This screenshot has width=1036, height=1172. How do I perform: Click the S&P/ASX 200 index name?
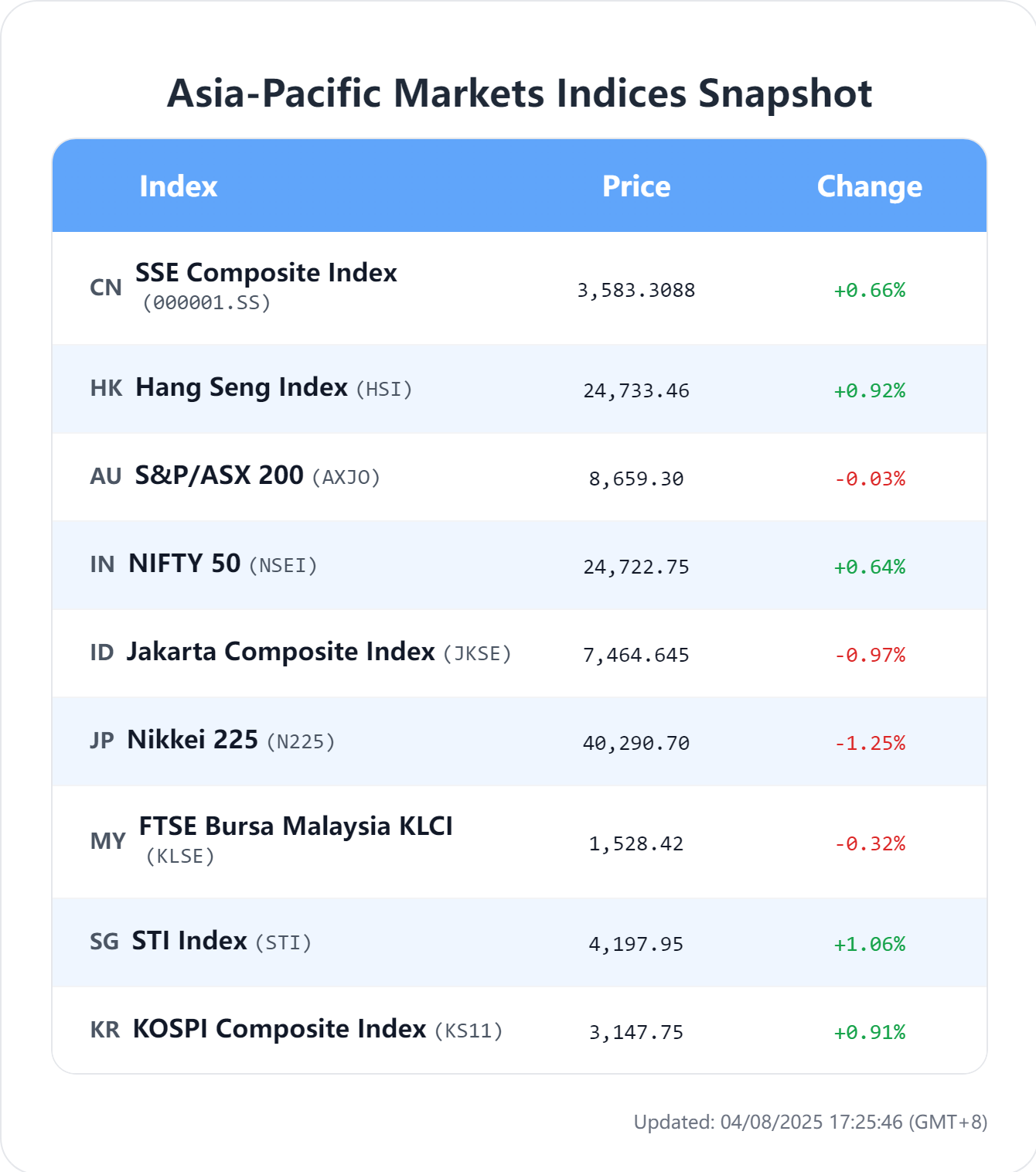click(x=219, y=475)
